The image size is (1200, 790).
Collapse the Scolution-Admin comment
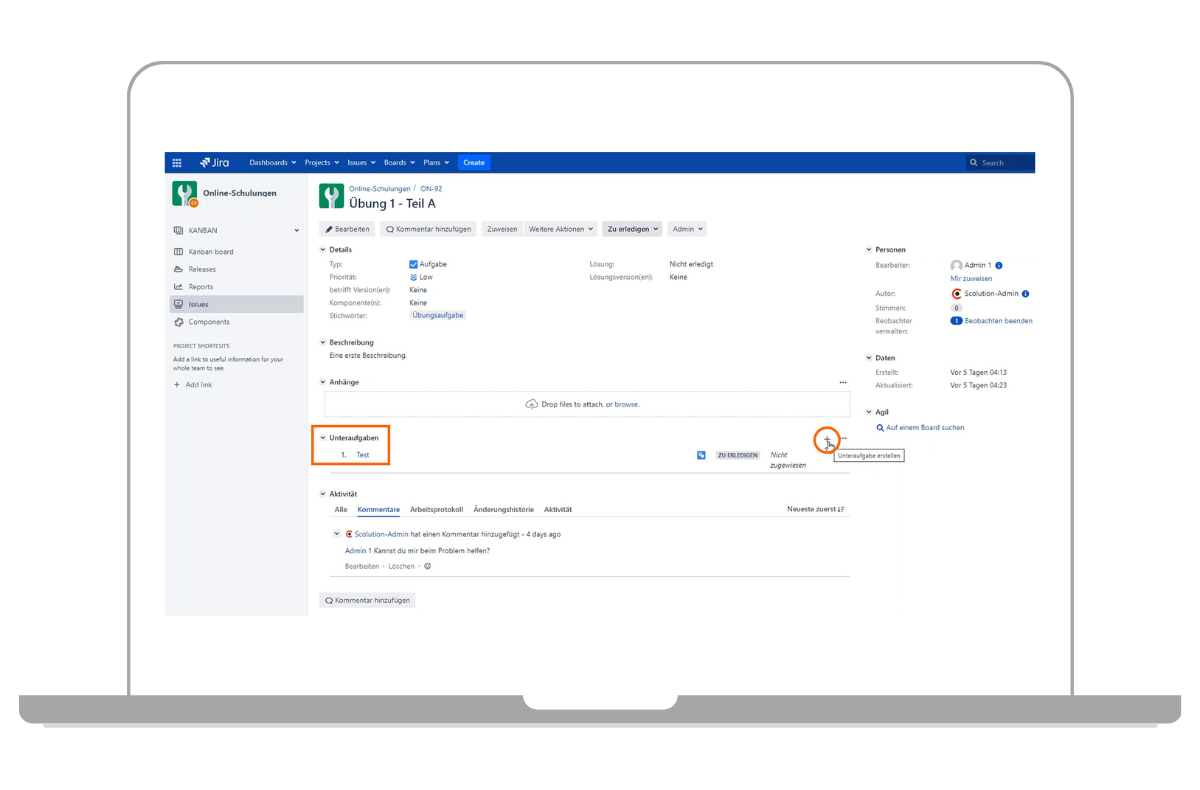(x=337, y=534)
